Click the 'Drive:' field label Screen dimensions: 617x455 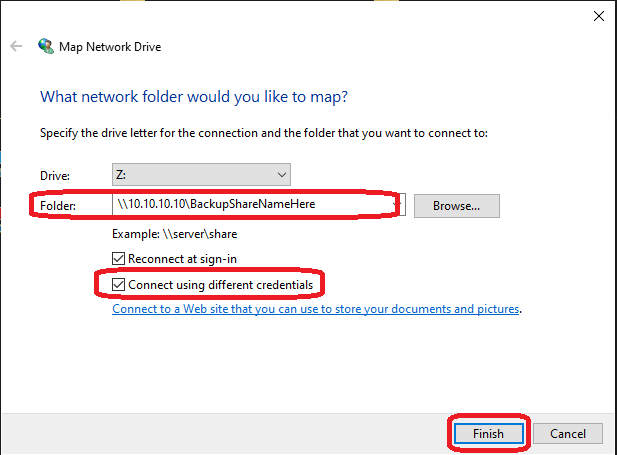55,176
